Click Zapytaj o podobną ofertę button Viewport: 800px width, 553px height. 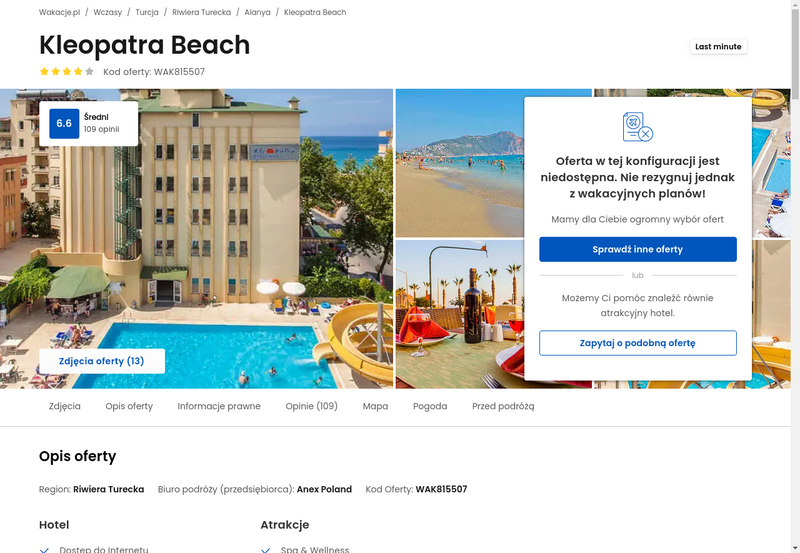[638, 343]
